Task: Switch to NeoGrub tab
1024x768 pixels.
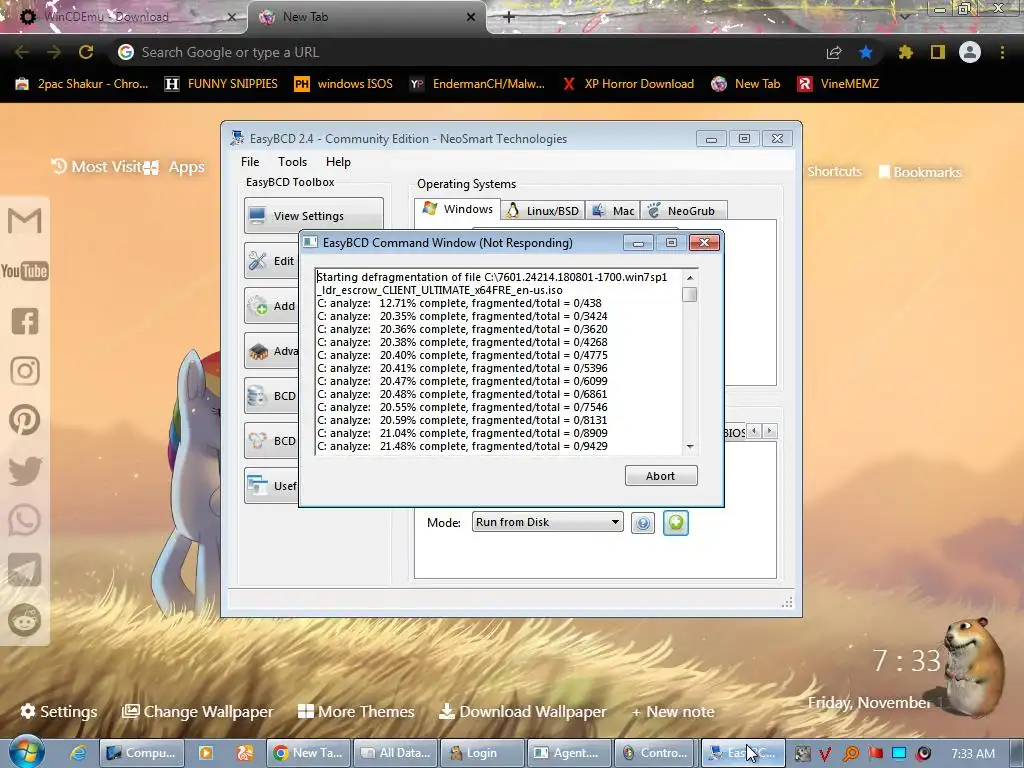Action: (x=684, y=210)
